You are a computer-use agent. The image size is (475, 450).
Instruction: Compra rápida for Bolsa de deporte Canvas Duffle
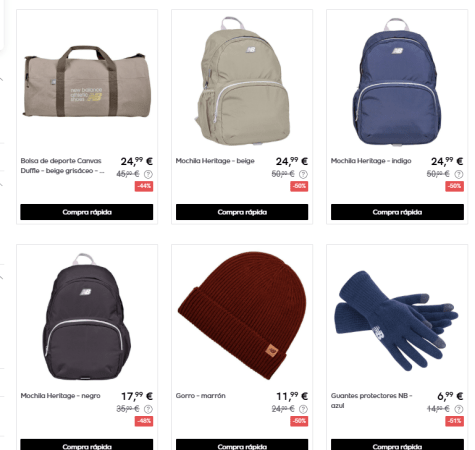tap(87, 212)
